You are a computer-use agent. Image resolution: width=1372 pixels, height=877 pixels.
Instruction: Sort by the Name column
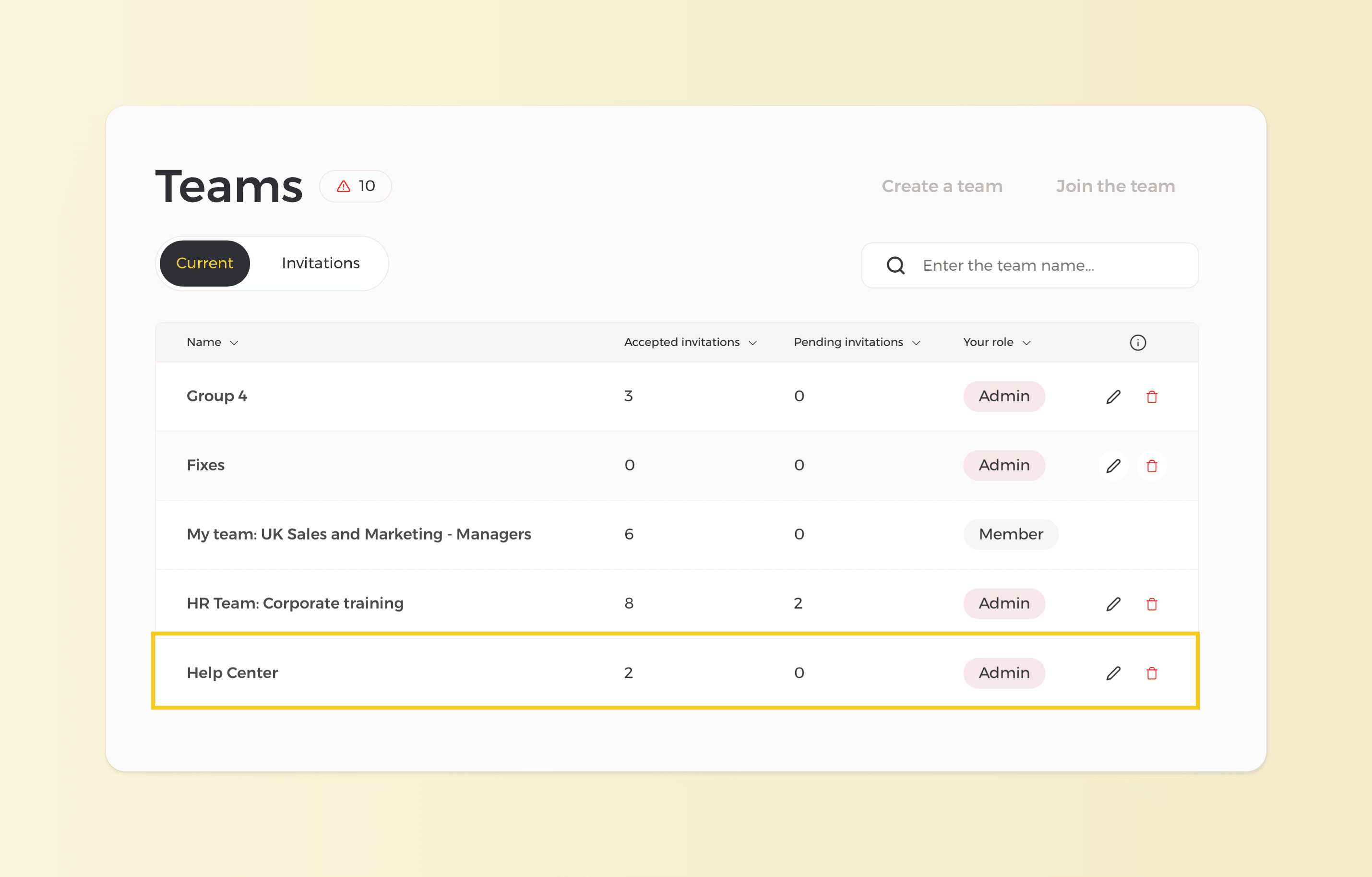(x=212, y=342)
